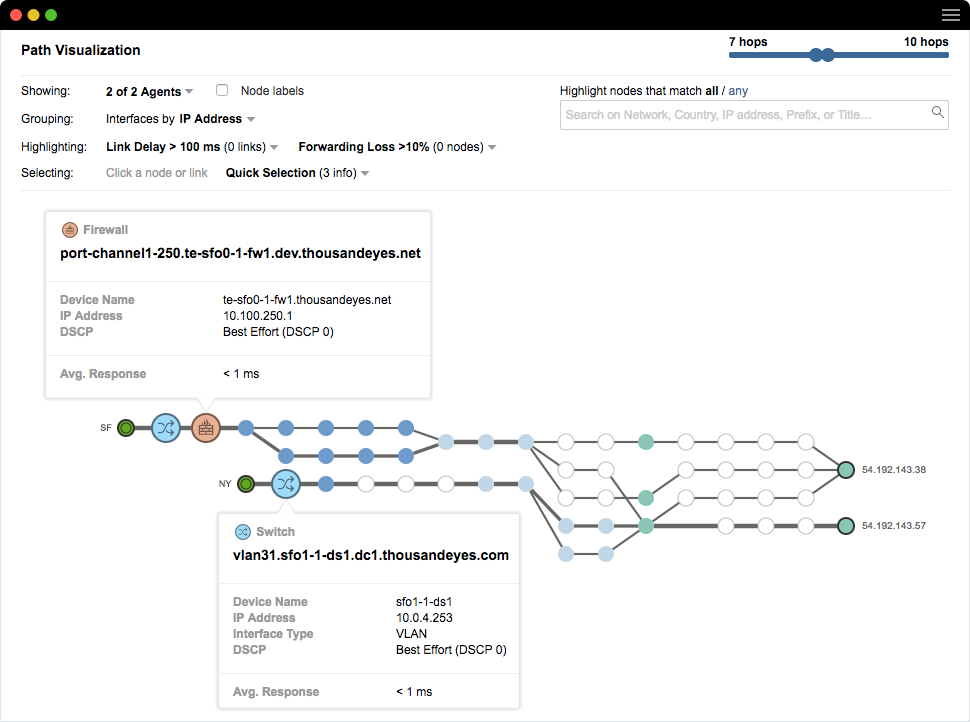
Task: Click destination node 54.192.143.38
Action: [846, 469]
